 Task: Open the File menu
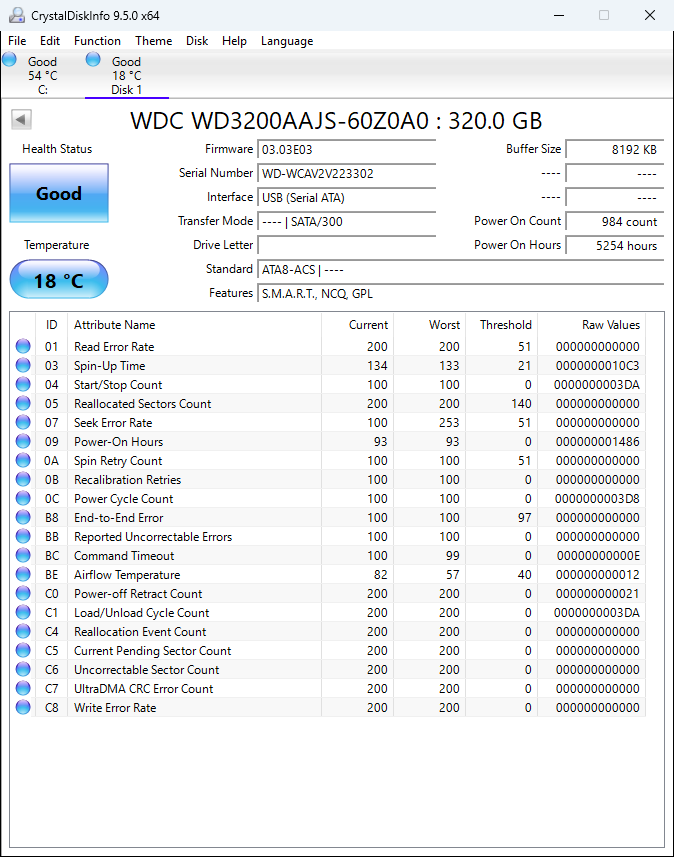(17, 41)
